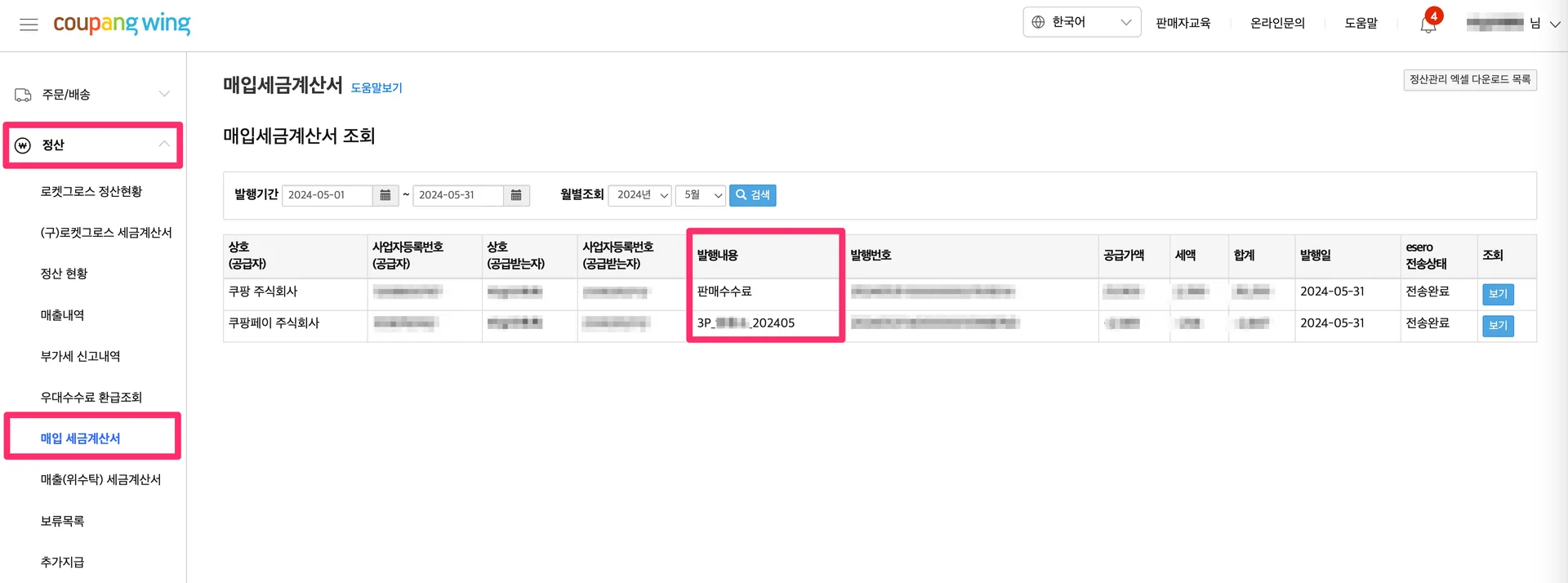Screen dimensions: 1568x583
Task: Open the notification bell icon
Action: pos(1428,24)
